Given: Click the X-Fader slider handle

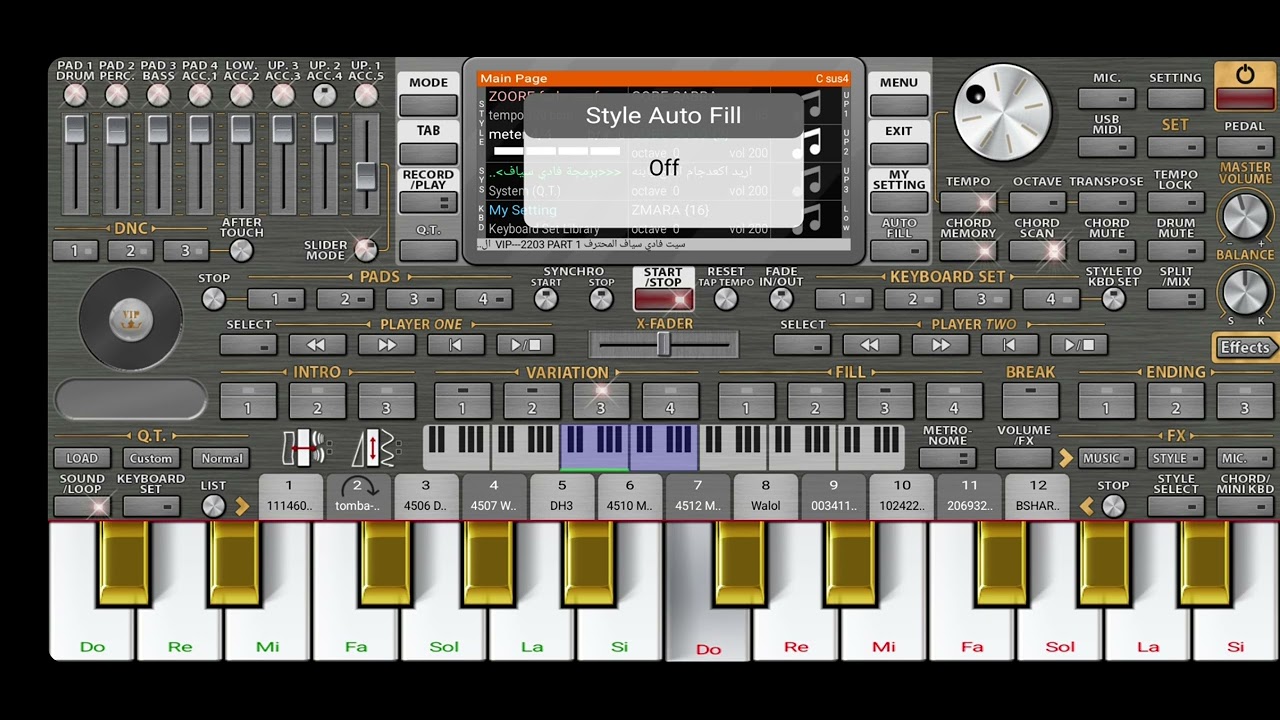Looking at the screenshot, I should (x=663, y=344).
